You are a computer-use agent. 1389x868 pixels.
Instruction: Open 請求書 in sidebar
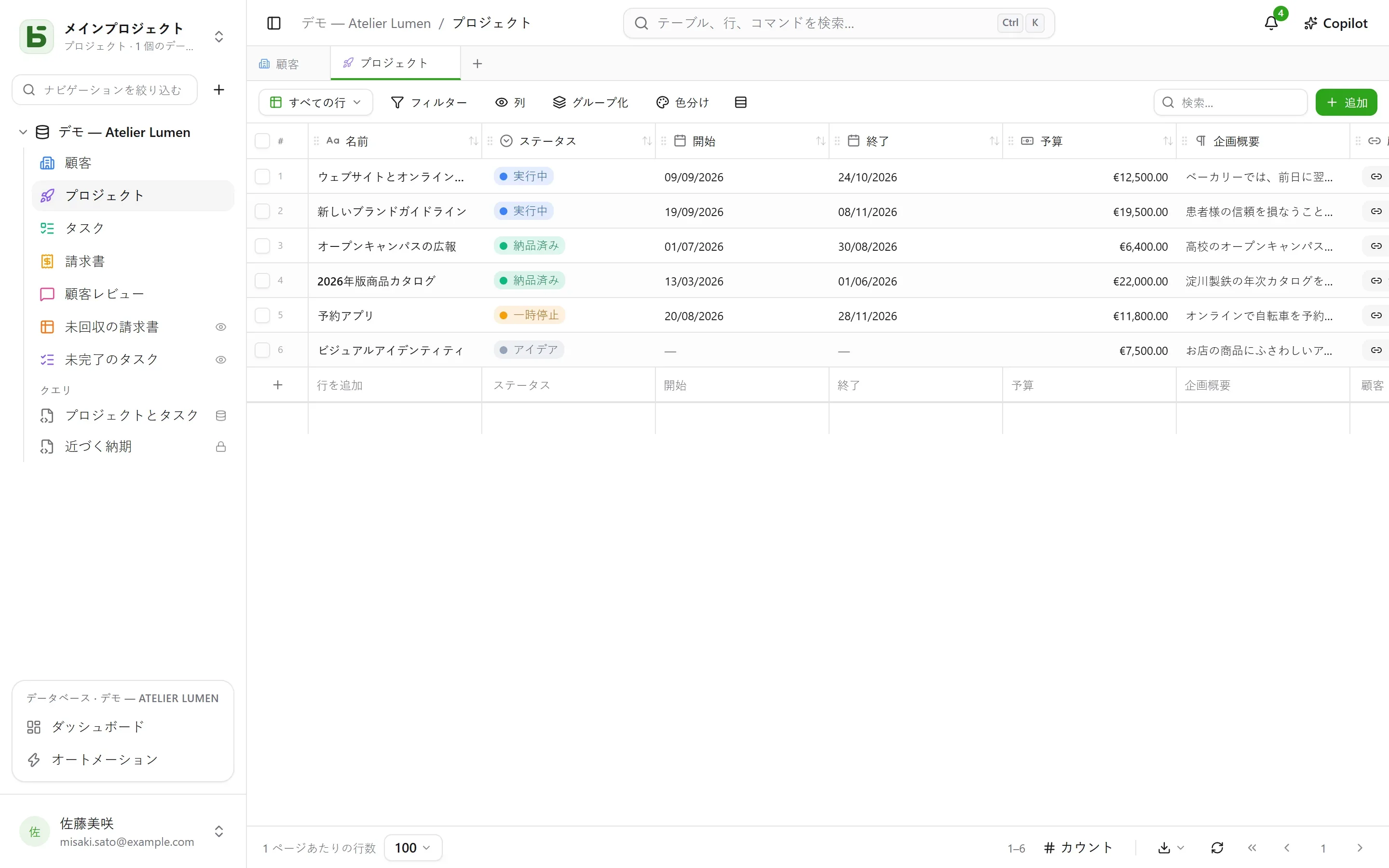133,261
